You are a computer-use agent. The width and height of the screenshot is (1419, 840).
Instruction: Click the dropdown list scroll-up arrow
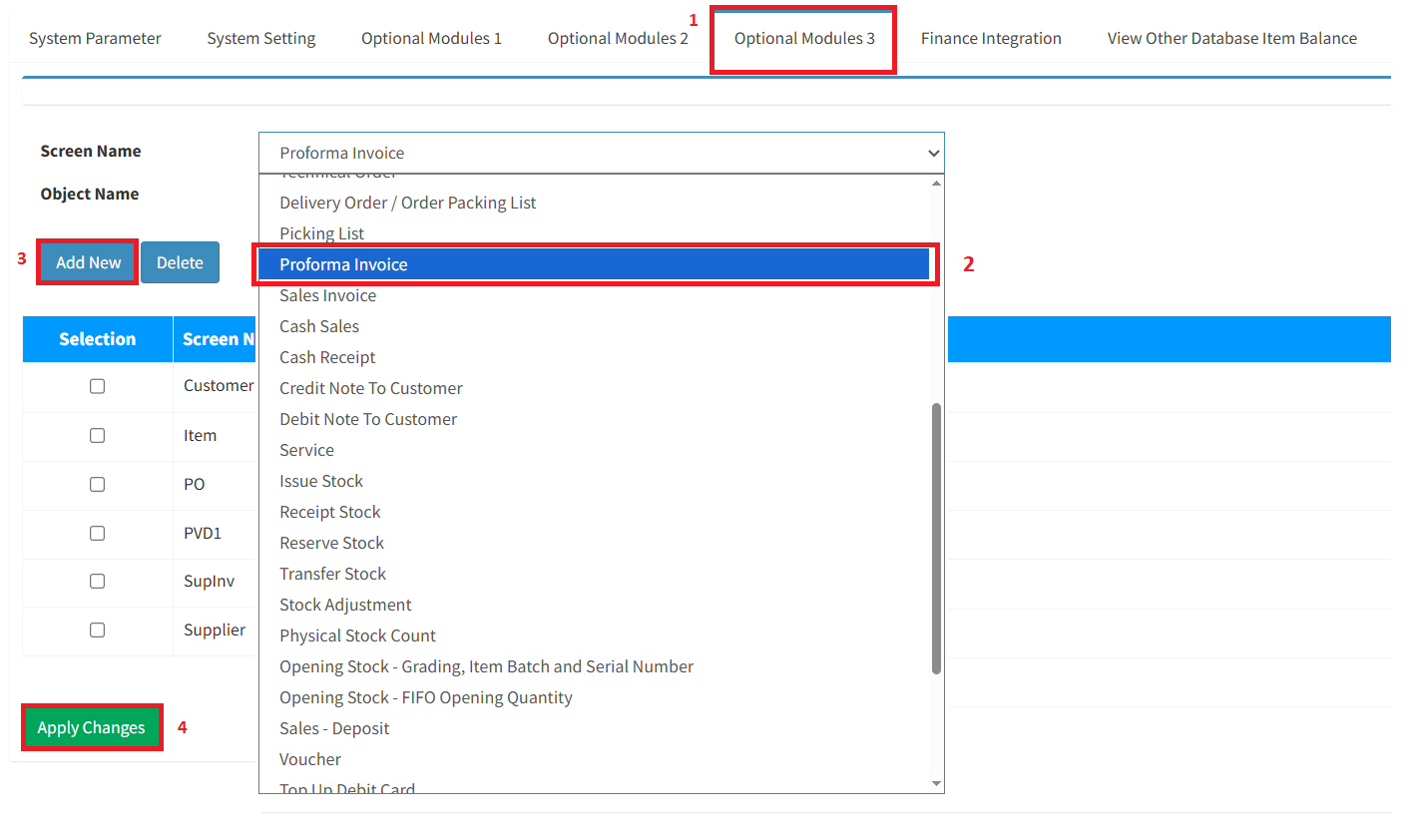click(936, 184)
